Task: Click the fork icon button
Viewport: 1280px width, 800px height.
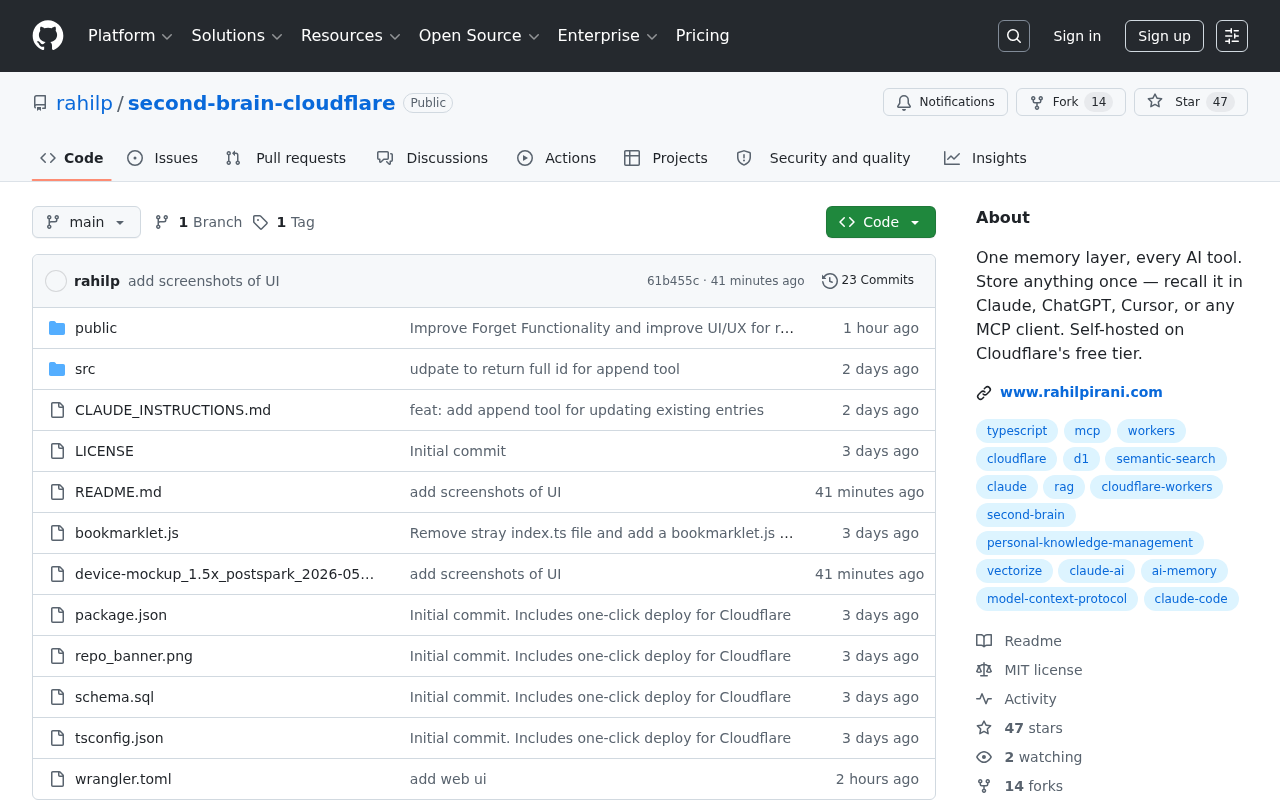Action: [x=1037, y=102]
